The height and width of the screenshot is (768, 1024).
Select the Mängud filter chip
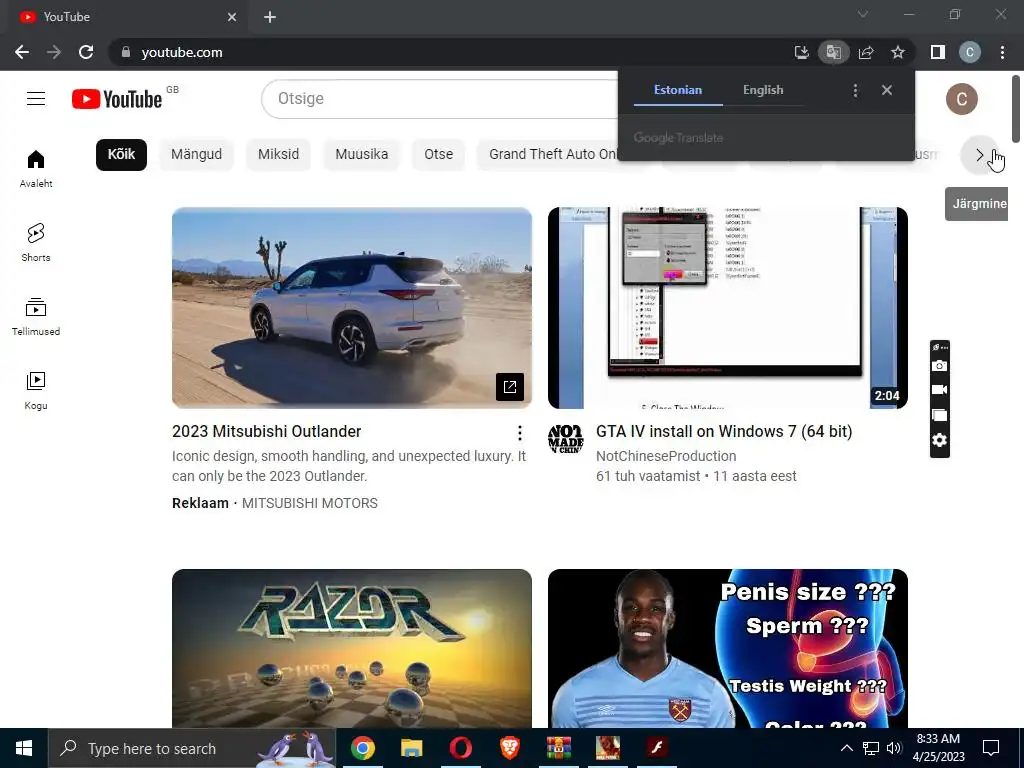point(197,155)
